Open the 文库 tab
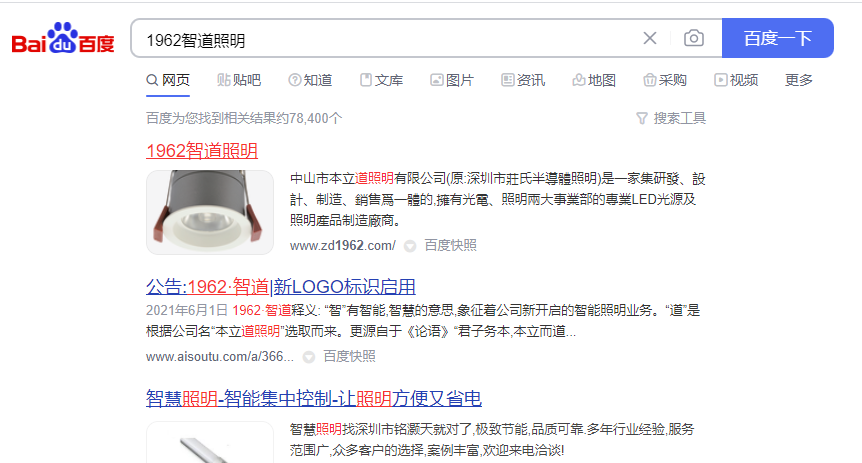The width and height of the screenshot is (862, 463). point(382,80)
